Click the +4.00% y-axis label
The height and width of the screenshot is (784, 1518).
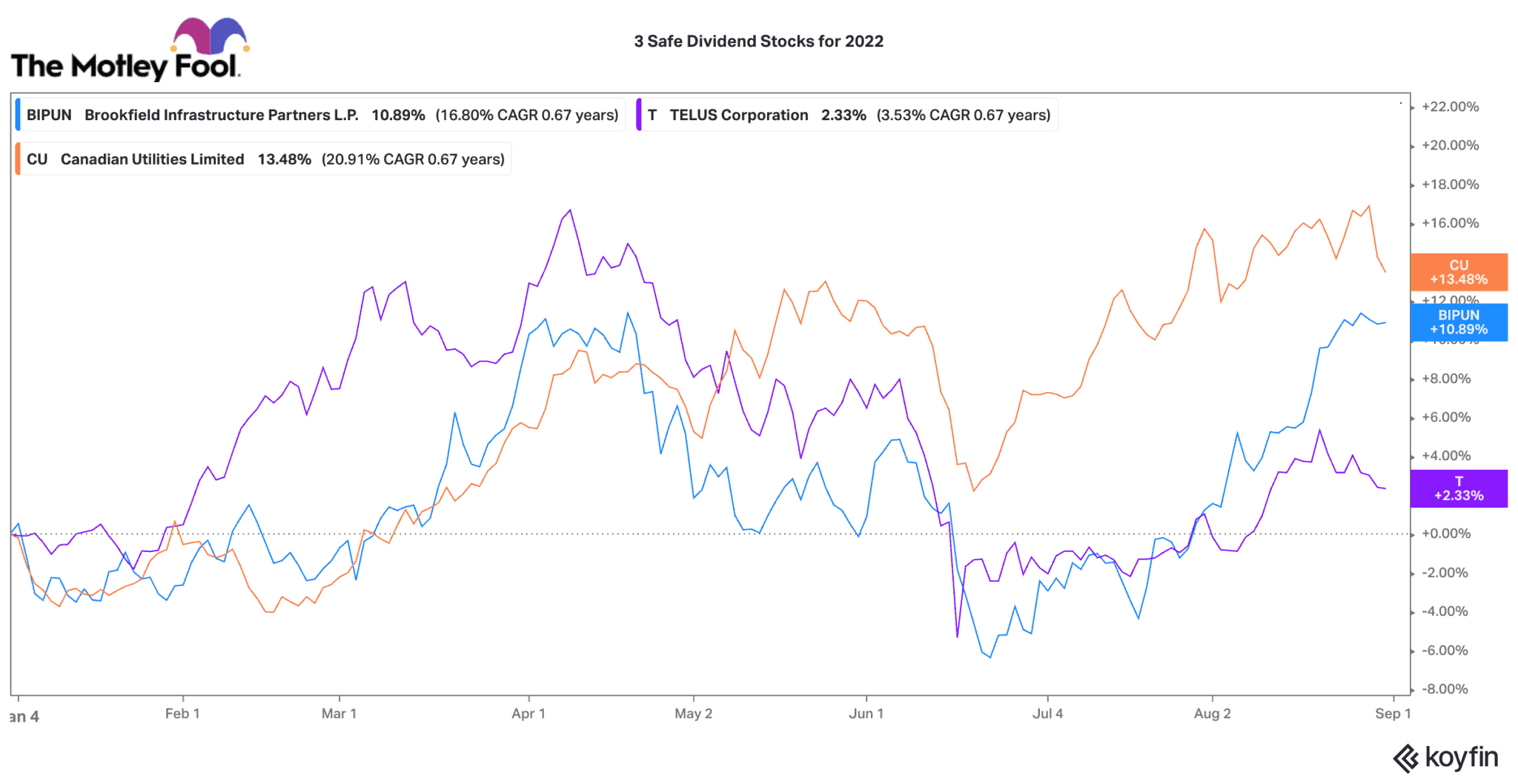1446,456
